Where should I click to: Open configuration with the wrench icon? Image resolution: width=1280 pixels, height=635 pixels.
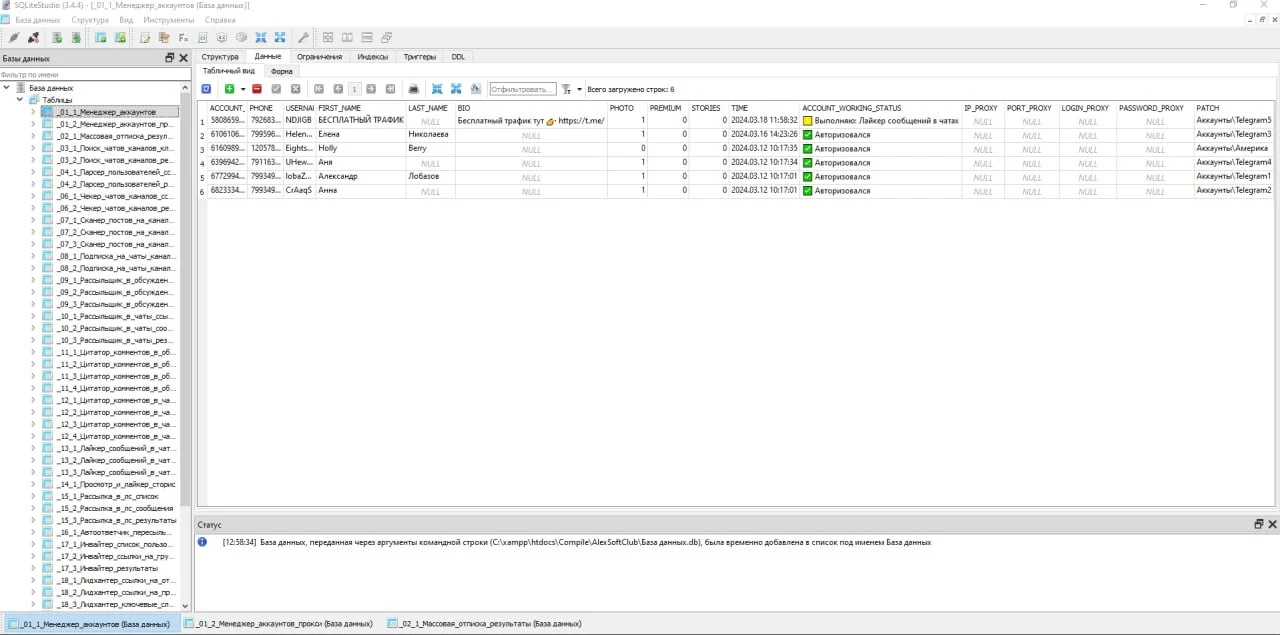coord(305,38)
